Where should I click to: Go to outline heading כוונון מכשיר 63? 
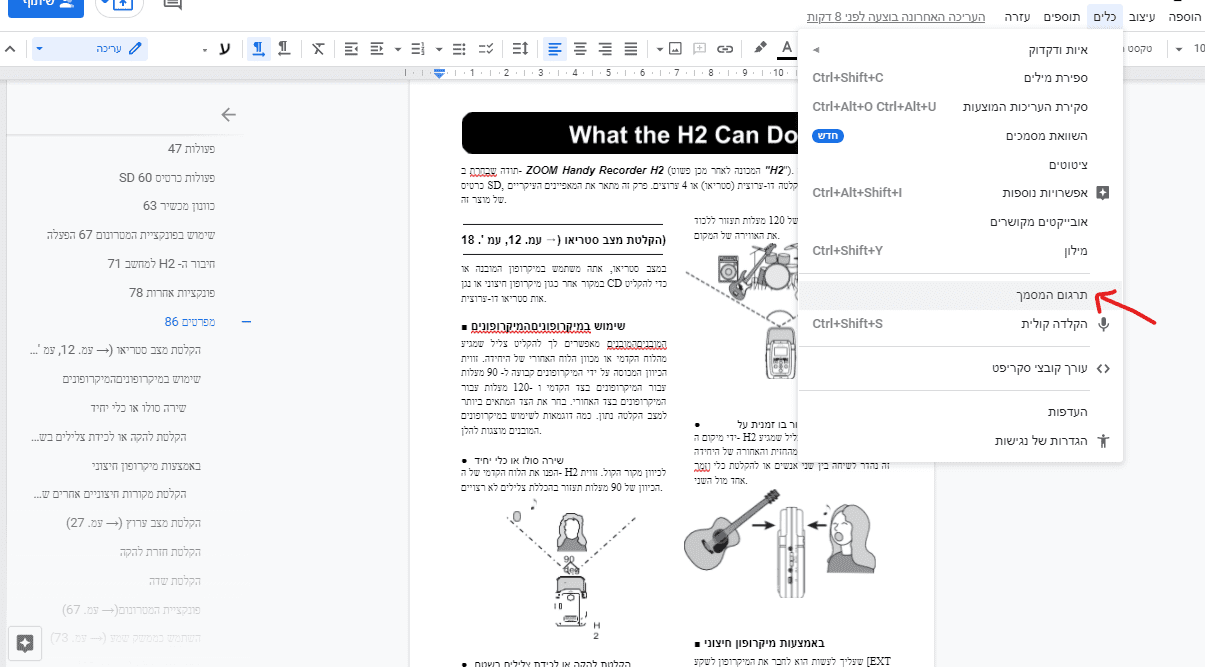coord(179,206)
